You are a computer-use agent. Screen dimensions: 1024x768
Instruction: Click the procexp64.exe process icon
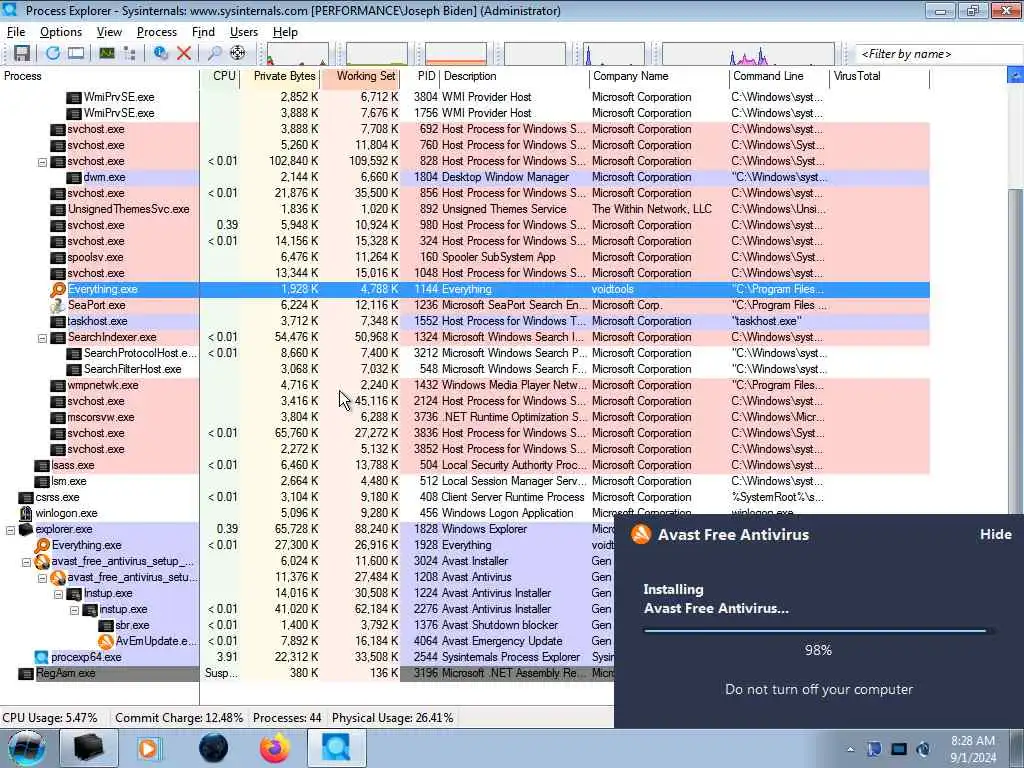pyautogui.click(x=42, y=657)
